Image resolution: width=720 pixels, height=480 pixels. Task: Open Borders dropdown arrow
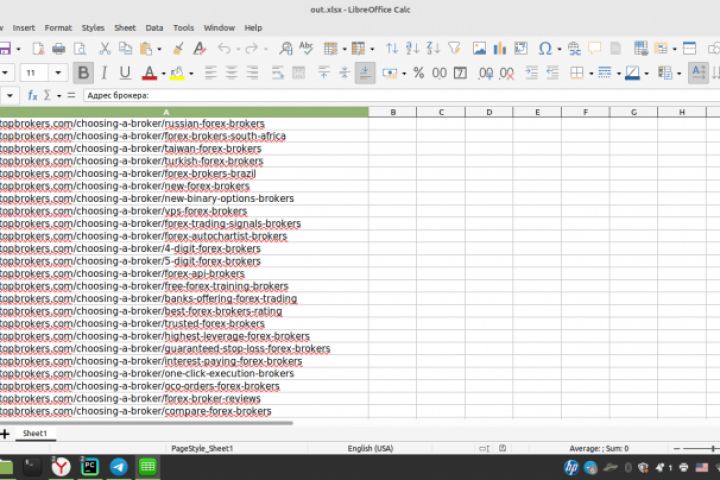pos(591,73)
